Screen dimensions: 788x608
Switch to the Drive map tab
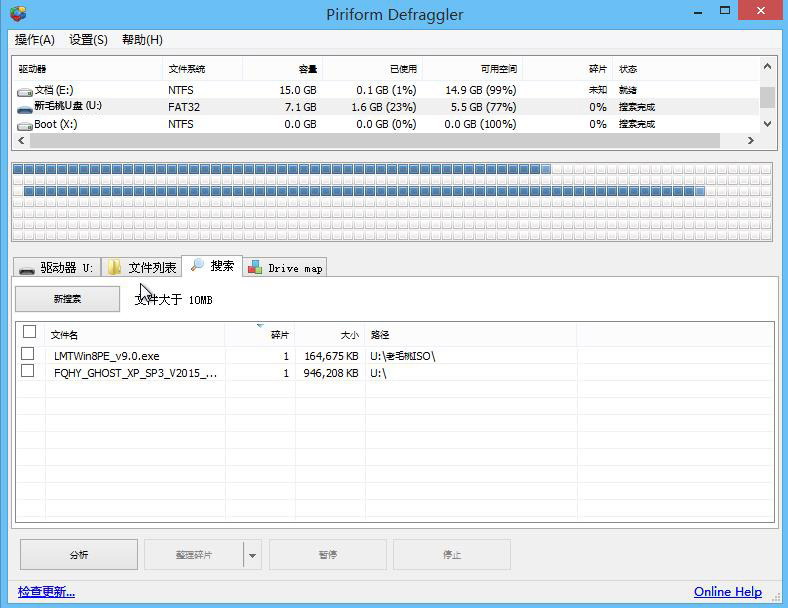tap(285, 268)
